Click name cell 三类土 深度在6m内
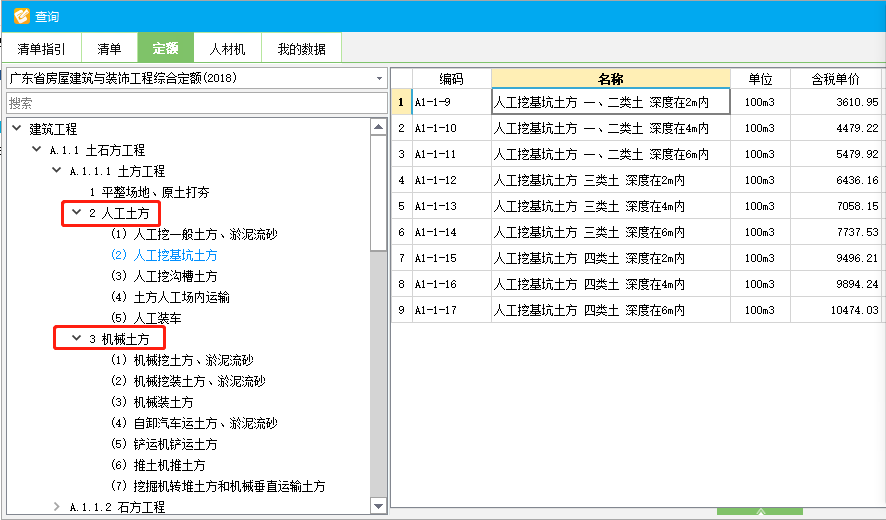 click(611, 232)
